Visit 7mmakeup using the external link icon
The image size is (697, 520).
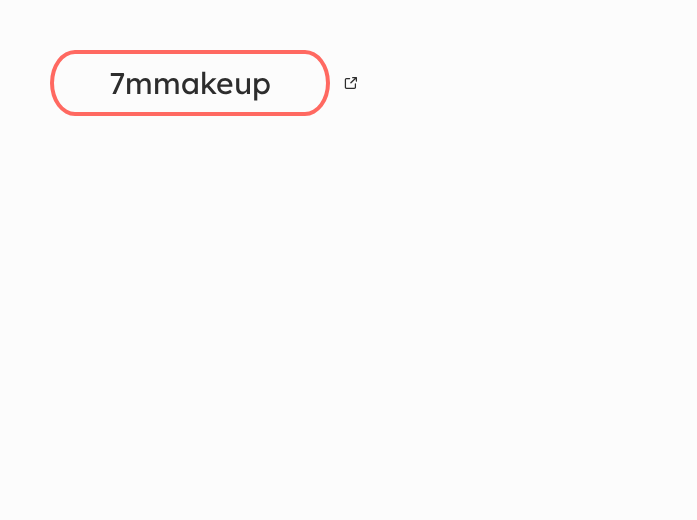[351, 83]
